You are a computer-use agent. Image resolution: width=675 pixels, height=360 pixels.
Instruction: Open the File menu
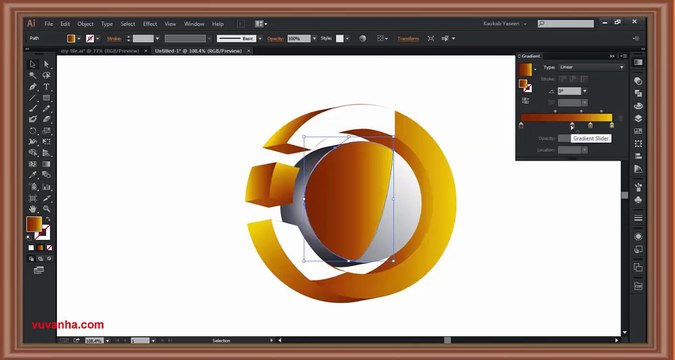(49, 24)
